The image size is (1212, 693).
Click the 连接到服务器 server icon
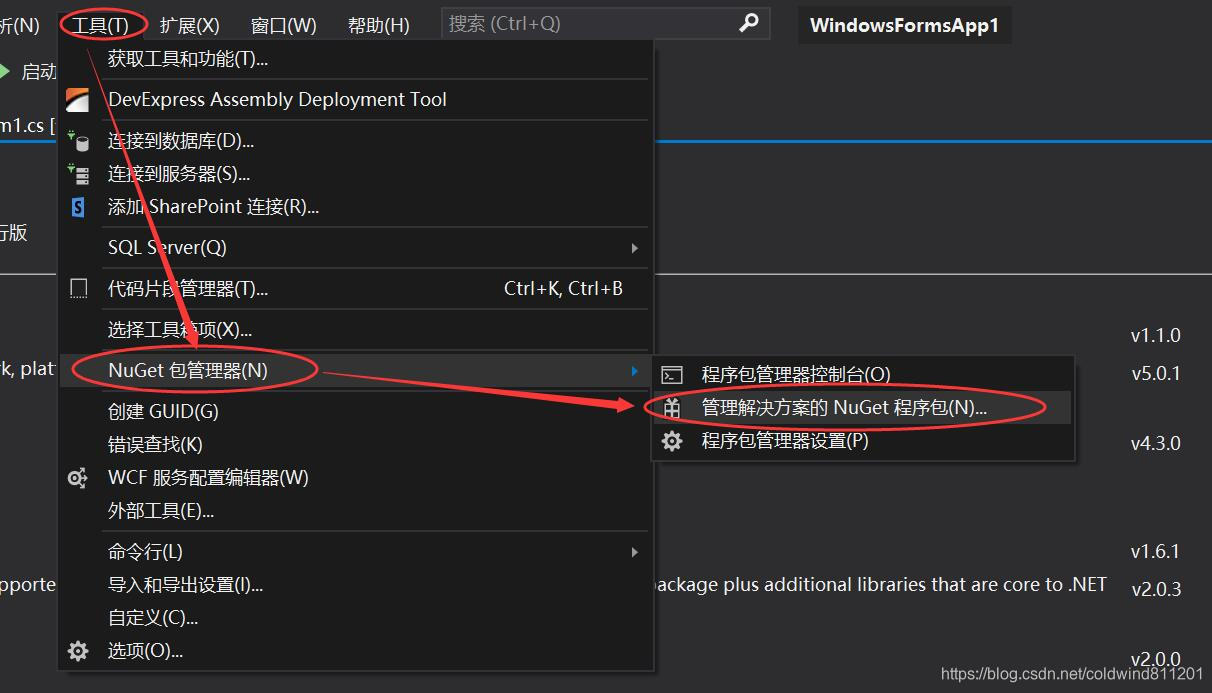click(78, 174)
